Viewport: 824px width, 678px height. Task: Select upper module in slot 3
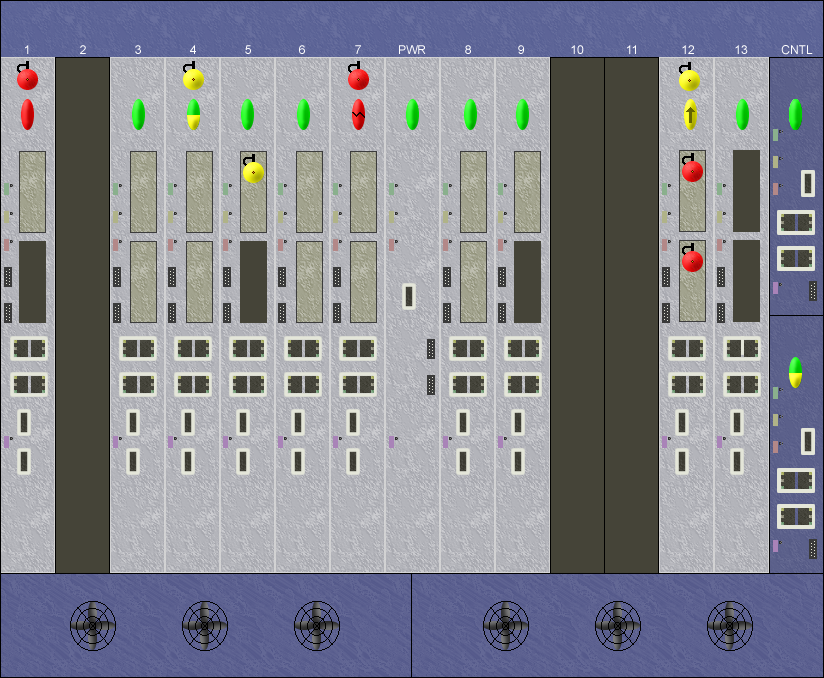(x=143, y=192)
